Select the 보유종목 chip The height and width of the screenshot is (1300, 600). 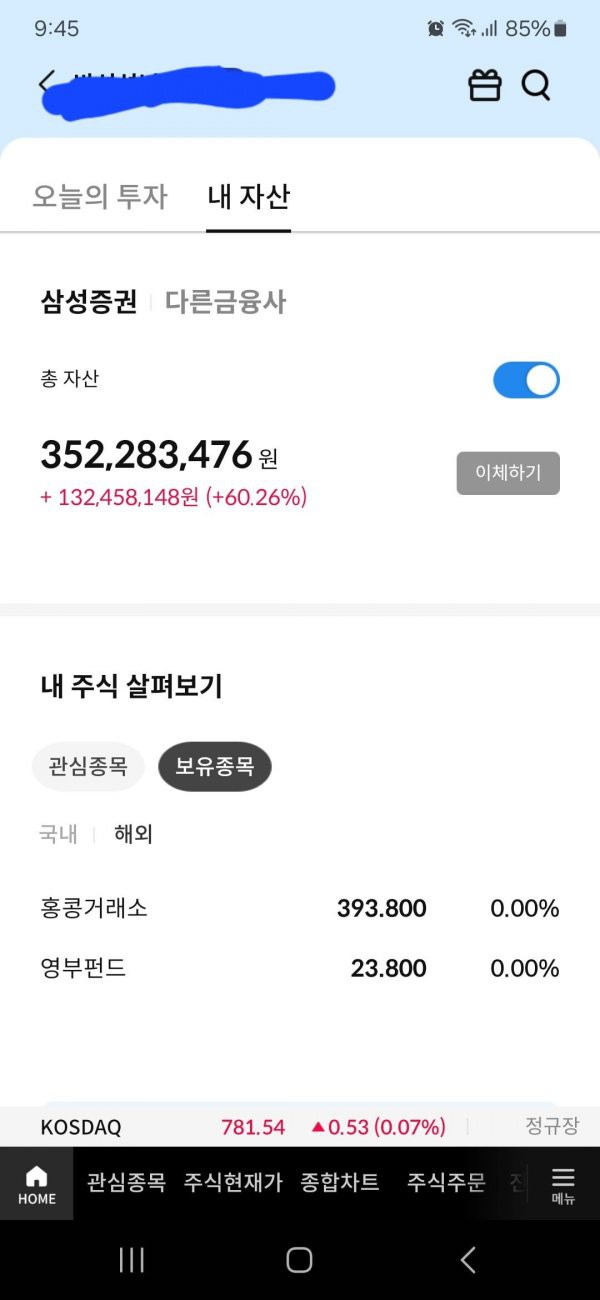[x=215, y=767]
